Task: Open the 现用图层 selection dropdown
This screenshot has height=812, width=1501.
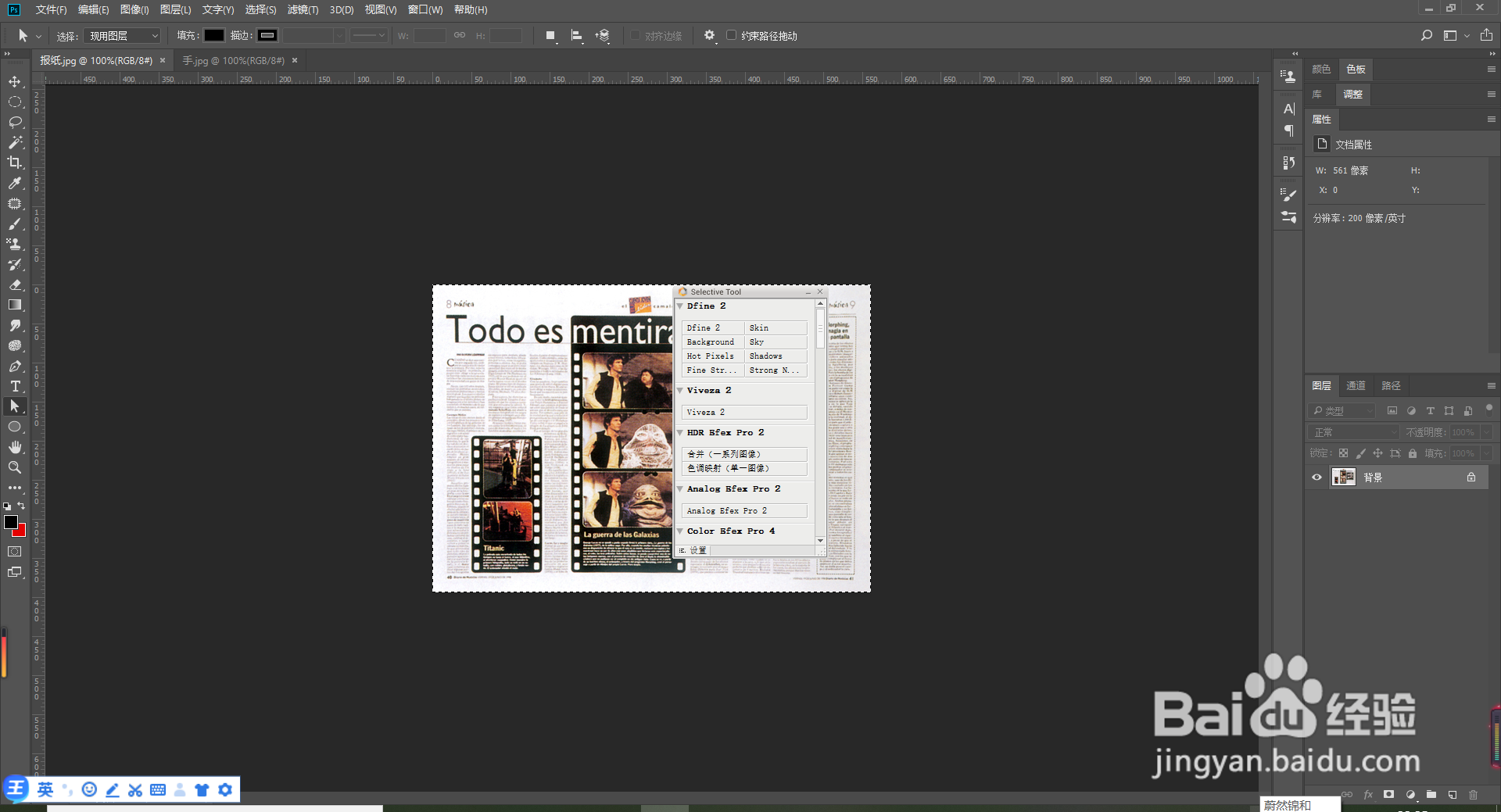Action: pyautogui.click(x=122, y=36)
